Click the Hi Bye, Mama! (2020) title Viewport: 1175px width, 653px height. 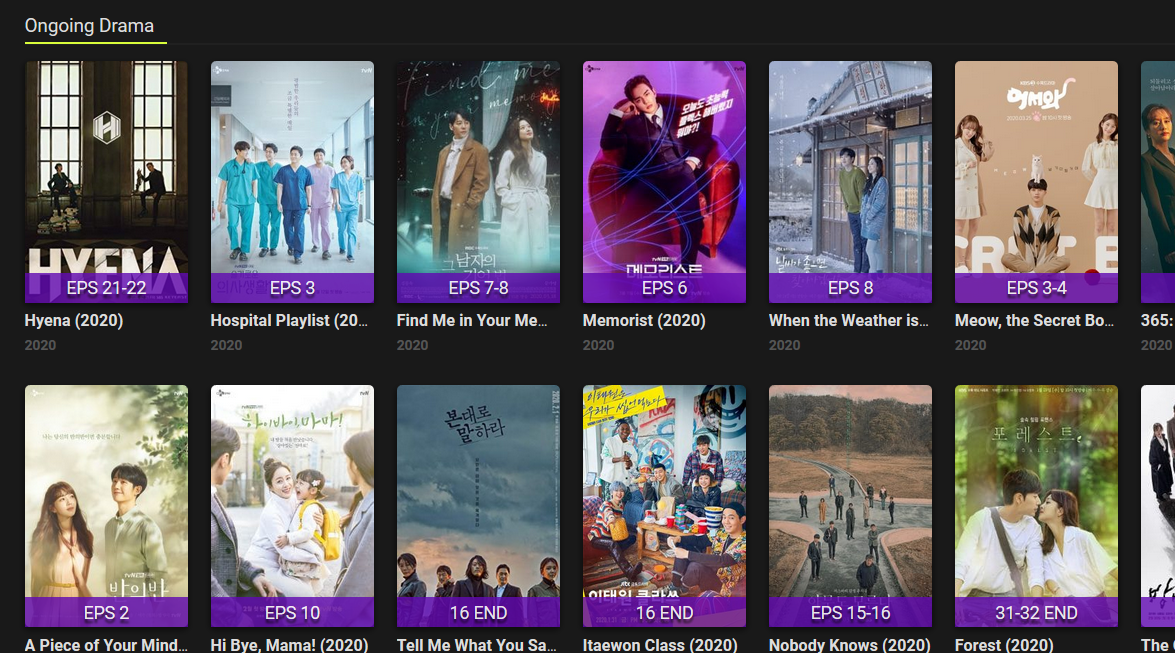click(x=289, y=645)
